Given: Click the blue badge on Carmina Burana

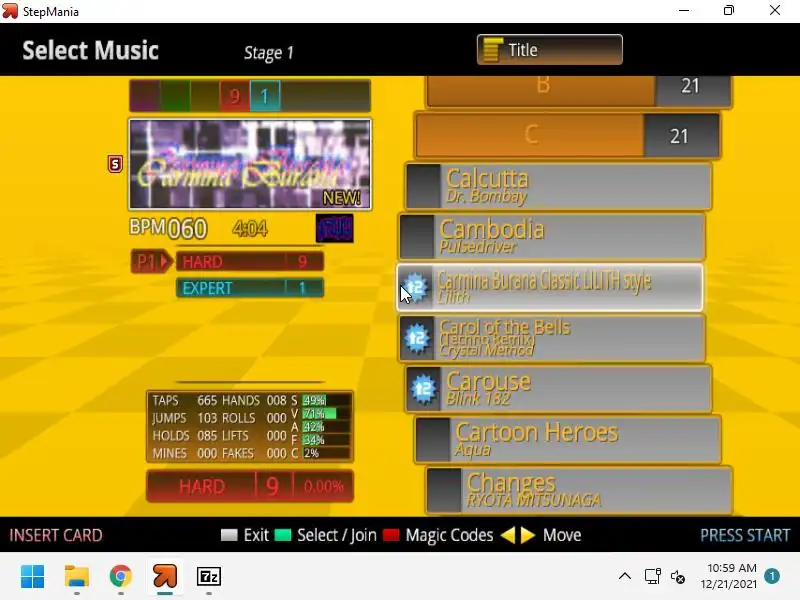Looking at the screenshot, I should 416,287.
